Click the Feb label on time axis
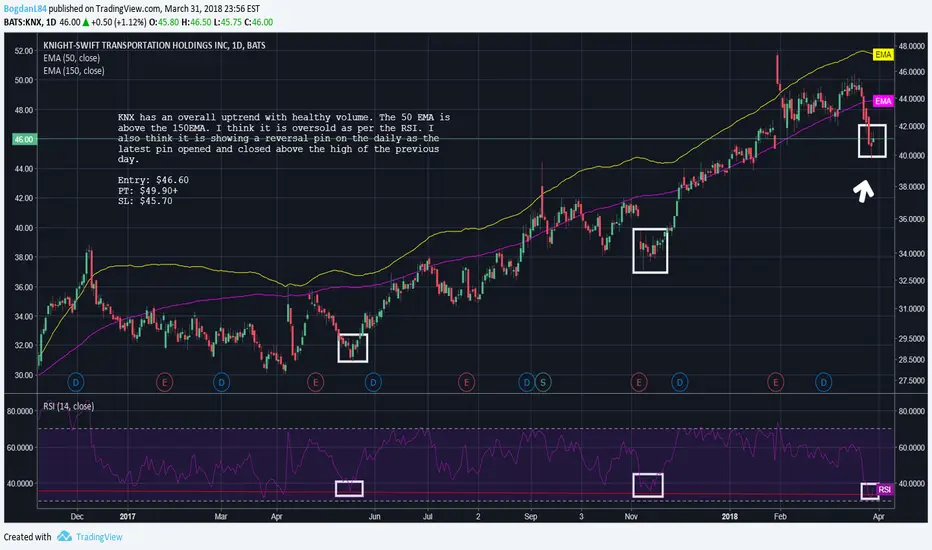The image size is (932, 550). click(x=780, y=516)
